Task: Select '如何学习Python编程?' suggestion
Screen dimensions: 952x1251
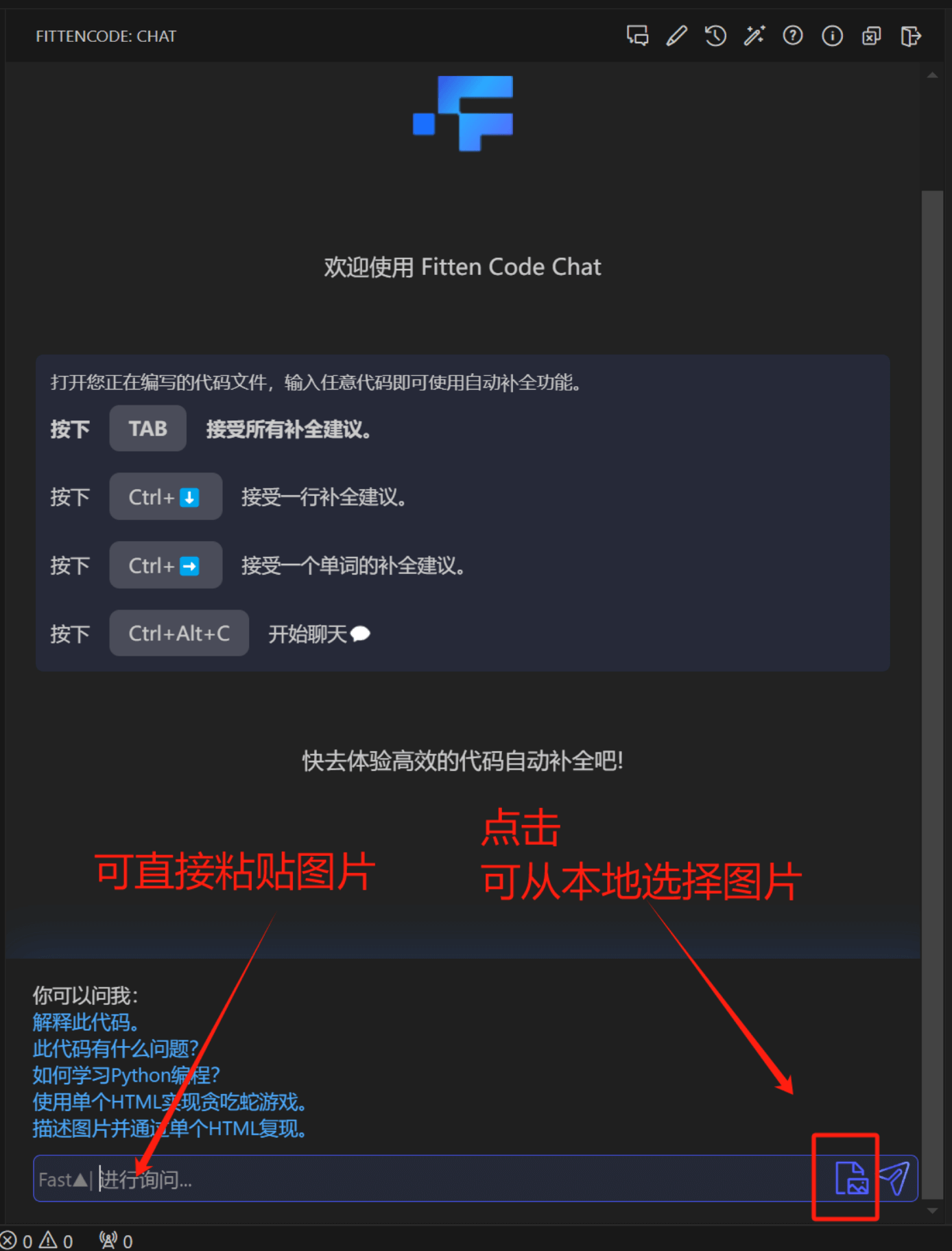Action: tap(126, 1075)
